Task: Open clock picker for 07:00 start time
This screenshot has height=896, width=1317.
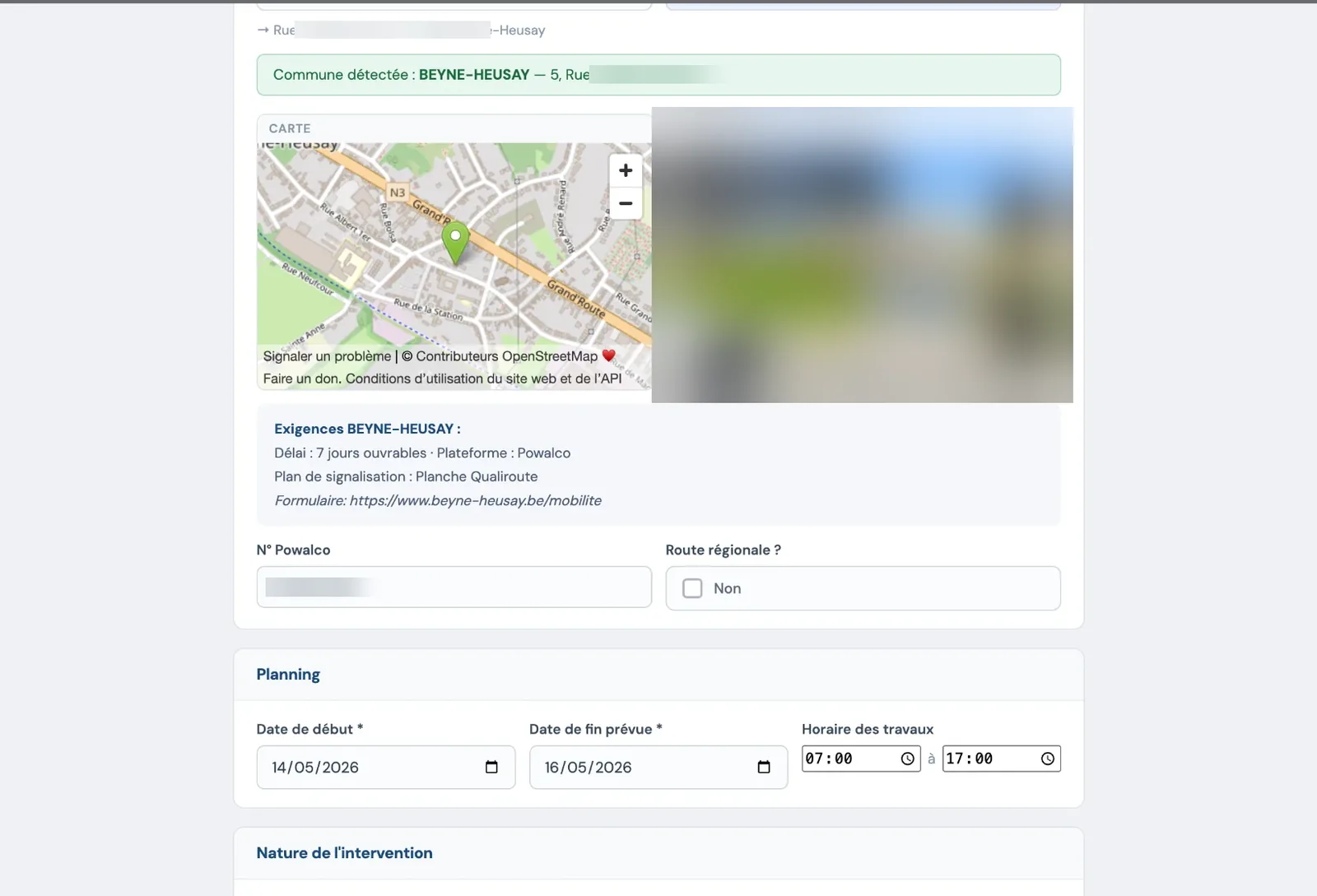Action: click(907, 759)
